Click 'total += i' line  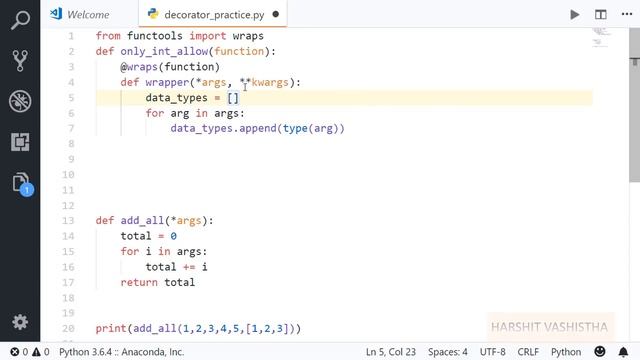coord(176,267)
